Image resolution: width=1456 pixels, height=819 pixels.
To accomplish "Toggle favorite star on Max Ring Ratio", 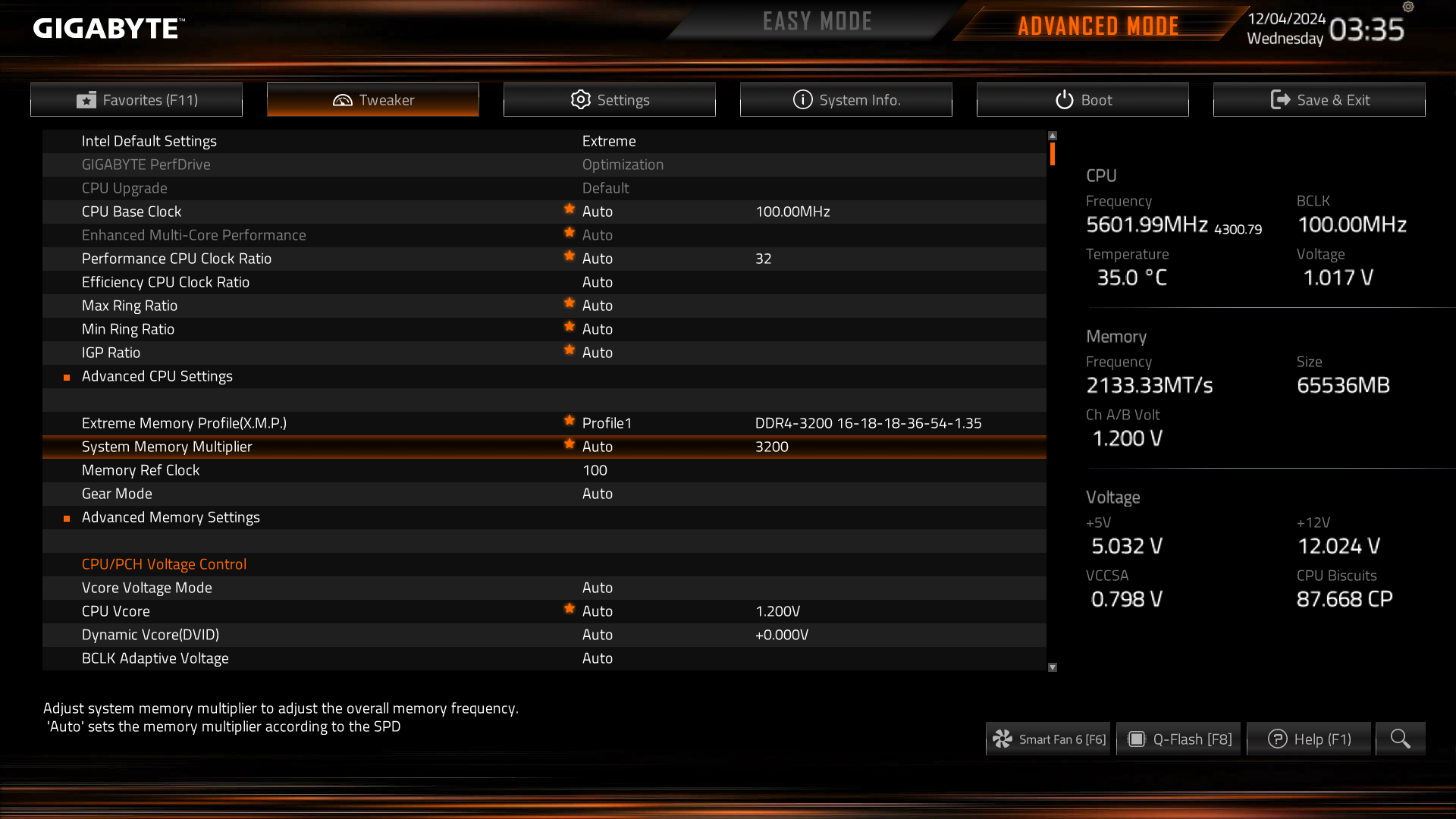I will (x=570, y=303).
